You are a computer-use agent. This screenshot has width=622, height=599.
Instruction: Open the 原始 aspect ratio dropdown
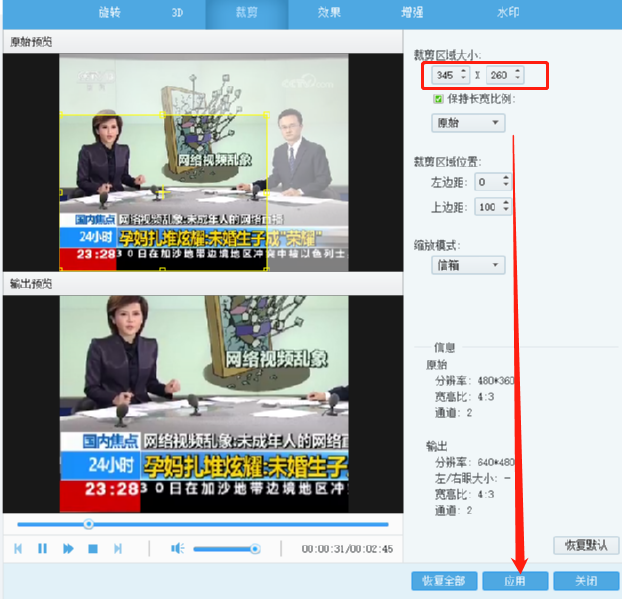point(468,123)
